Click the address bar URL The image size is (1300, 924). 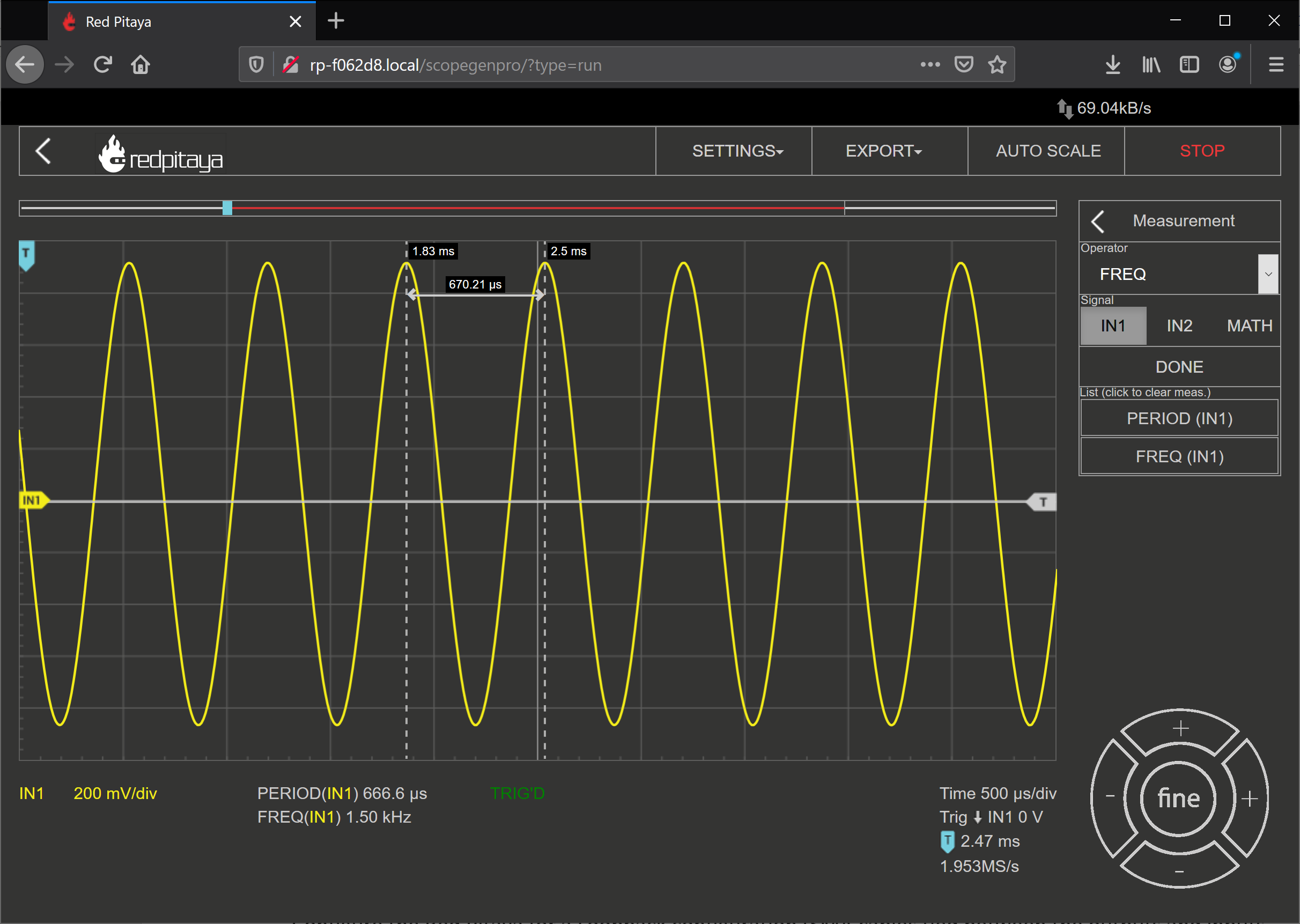click(x=455, y=65)
